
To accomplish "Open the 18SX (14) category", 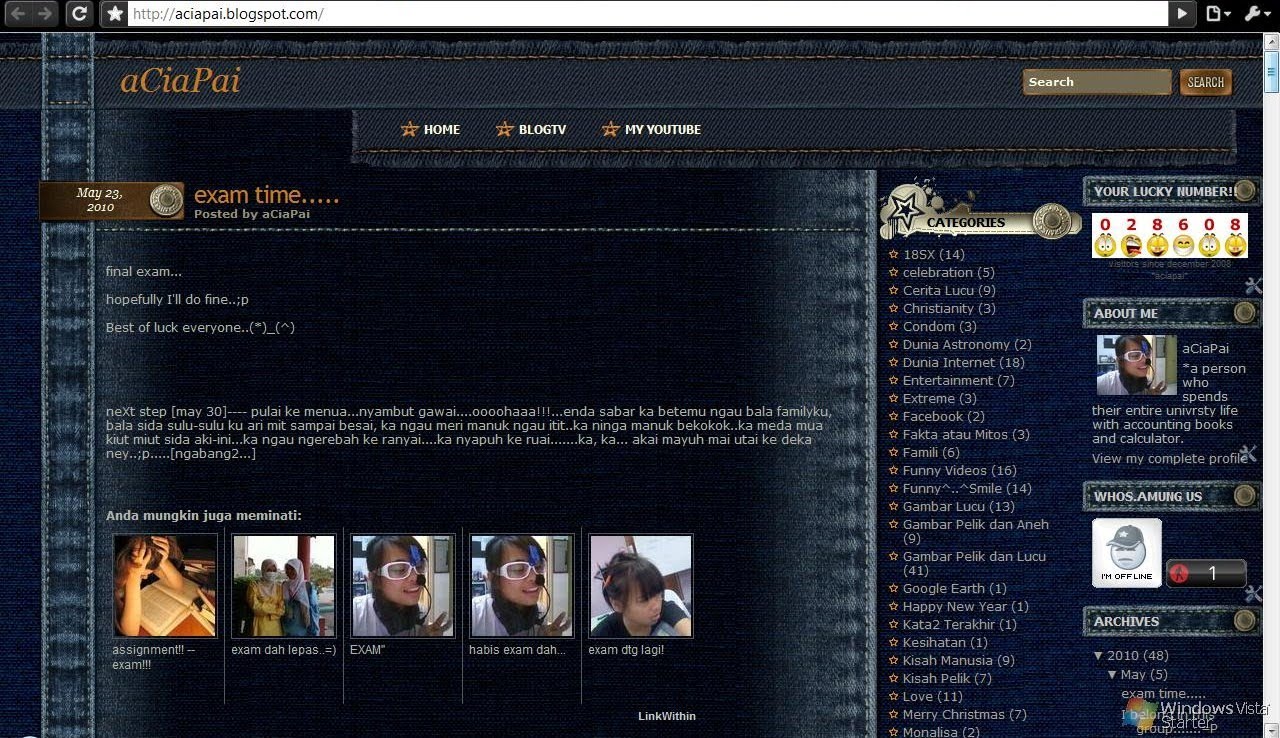I will (933, 254).
